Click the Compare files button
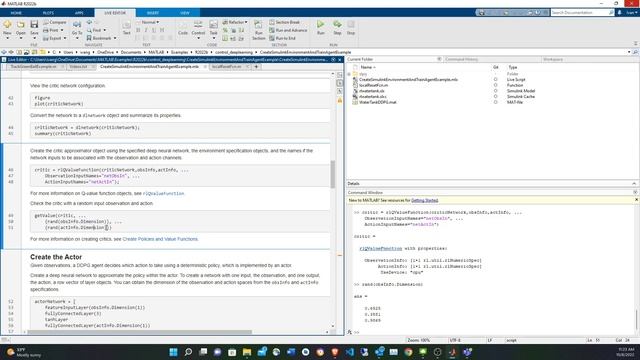The width and height of the screenshot is (640, 360). 55,22
